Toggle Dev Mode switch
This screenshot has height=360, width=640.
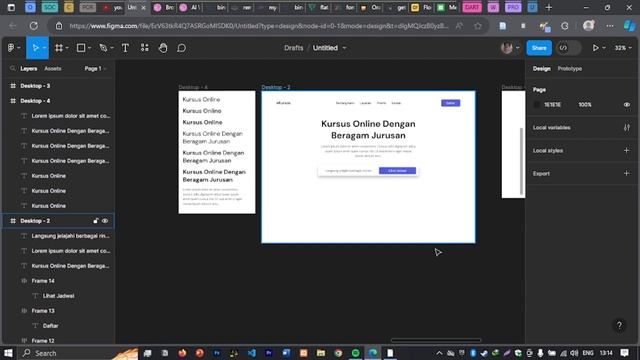568,48
